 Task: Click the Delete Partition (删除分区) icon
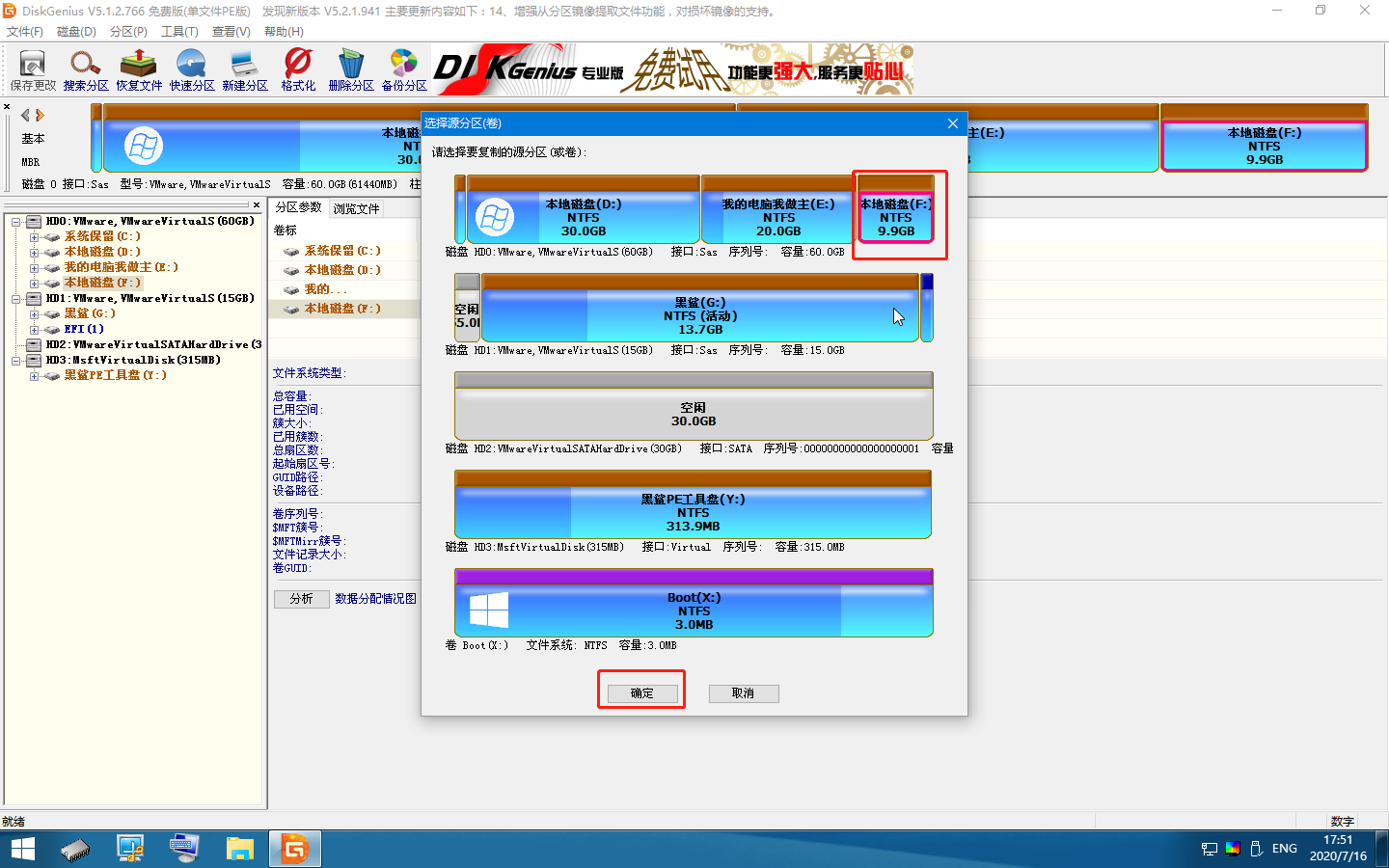[351, 70]
